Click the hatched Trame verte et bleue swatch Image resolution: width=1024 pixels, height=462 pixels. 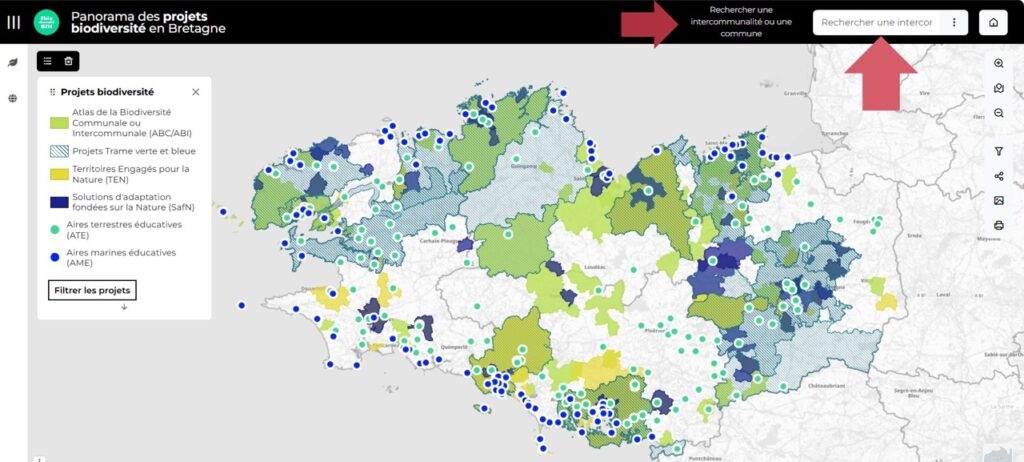59,151
